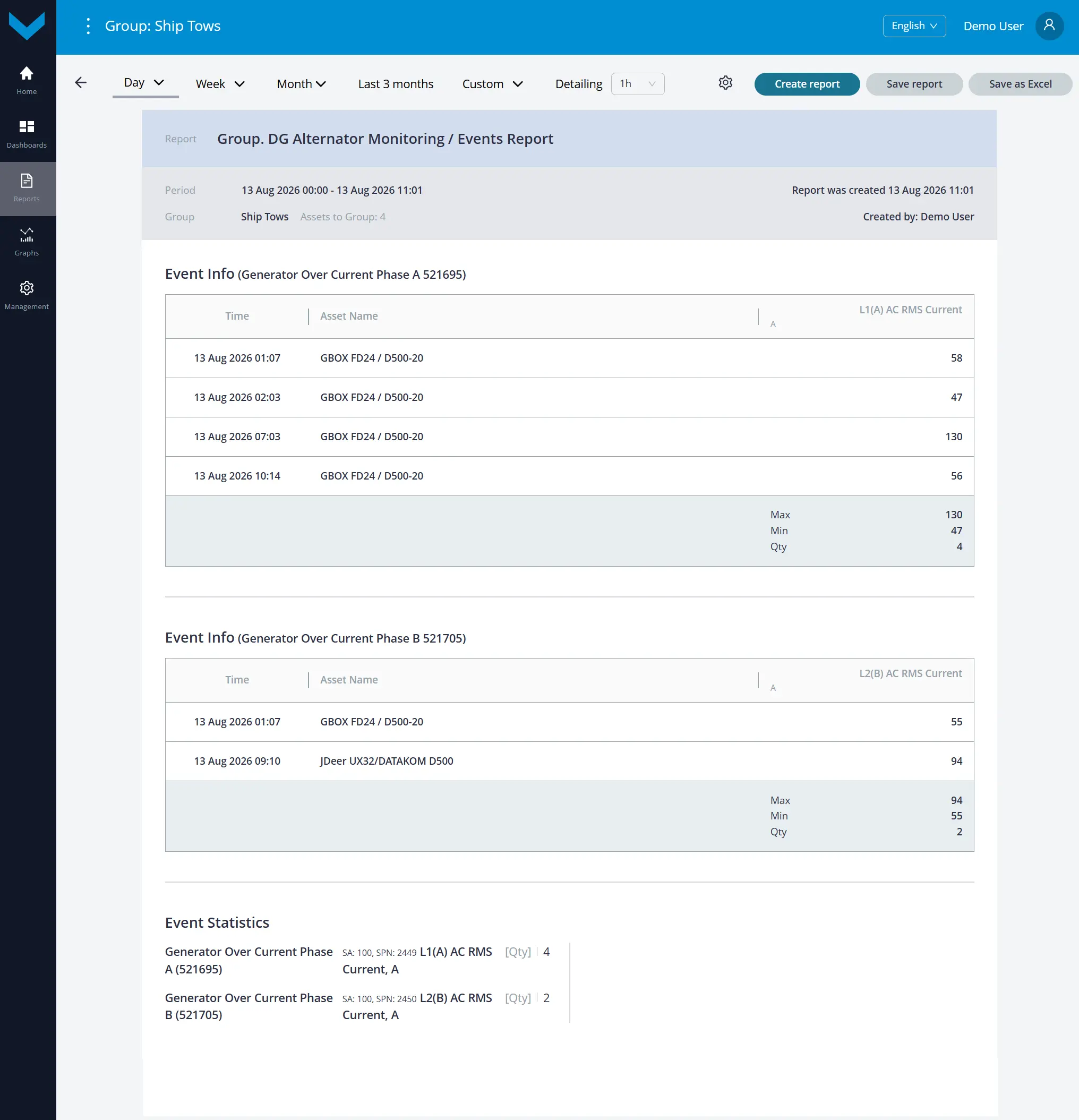Select the Custom period tab

(x=482, y=84)
